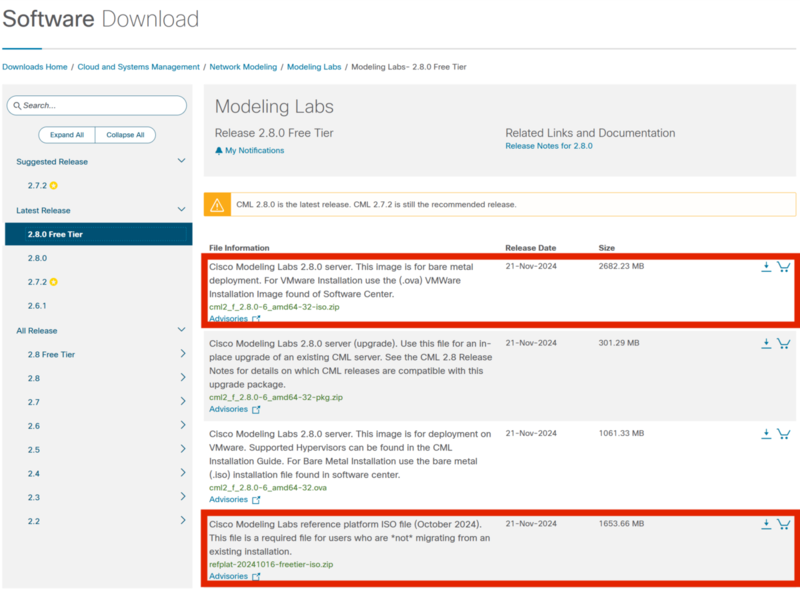Download the cml2_f_2.8.0-6_amd64-32-iso.zip file
The image size is (800, 614).
(x=766, y=267)
